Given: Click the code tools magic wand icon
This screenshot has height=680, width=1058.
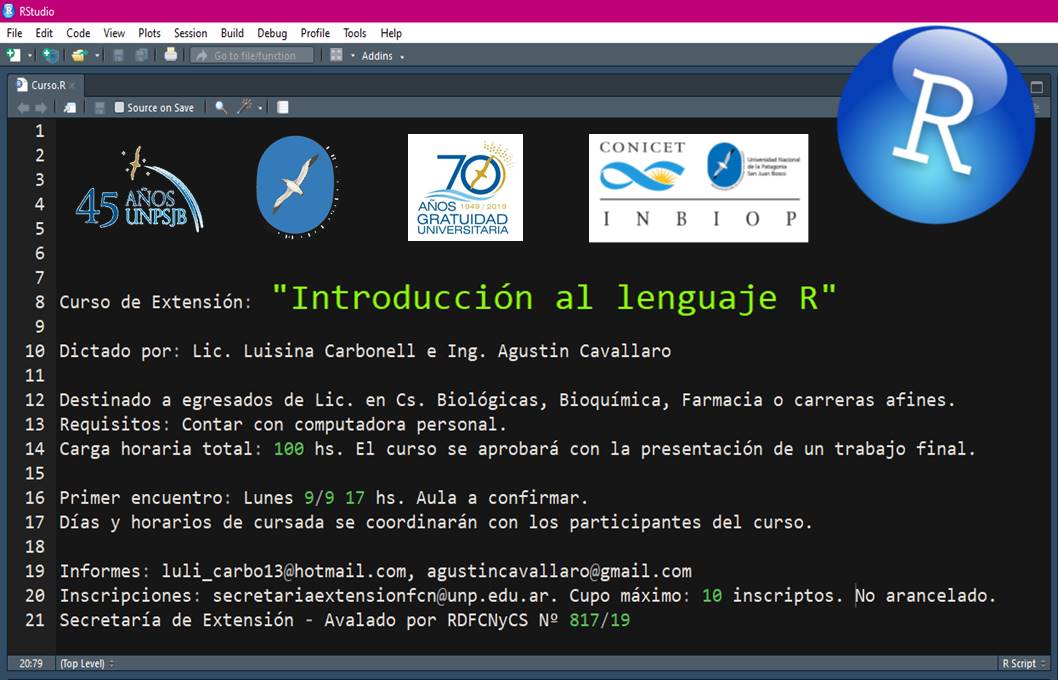Looking at the screenshot, I should tap(244, 107).
